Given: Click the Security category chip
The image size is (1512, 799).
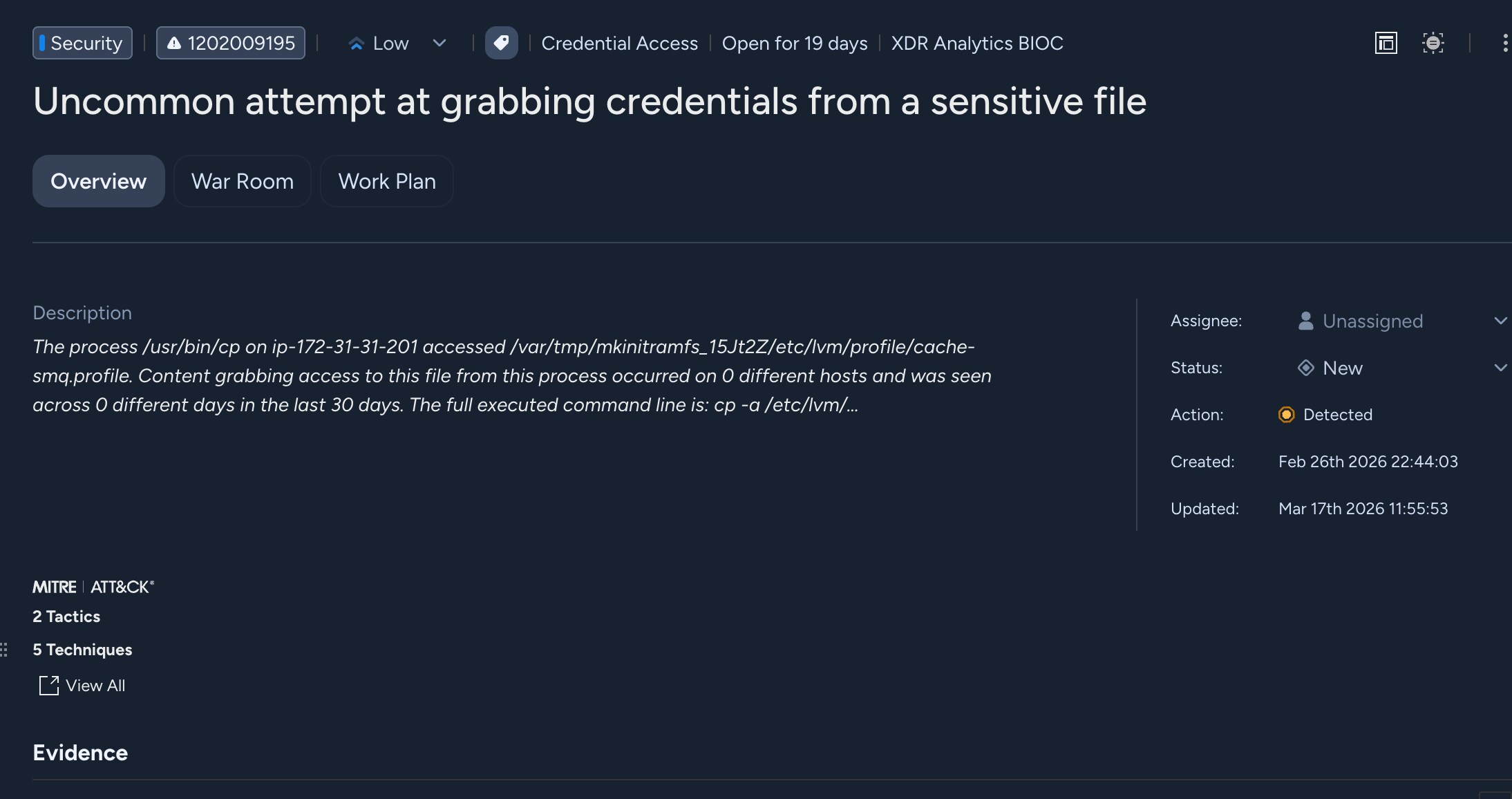Looking at the screenshot, I should click(82, 42).
